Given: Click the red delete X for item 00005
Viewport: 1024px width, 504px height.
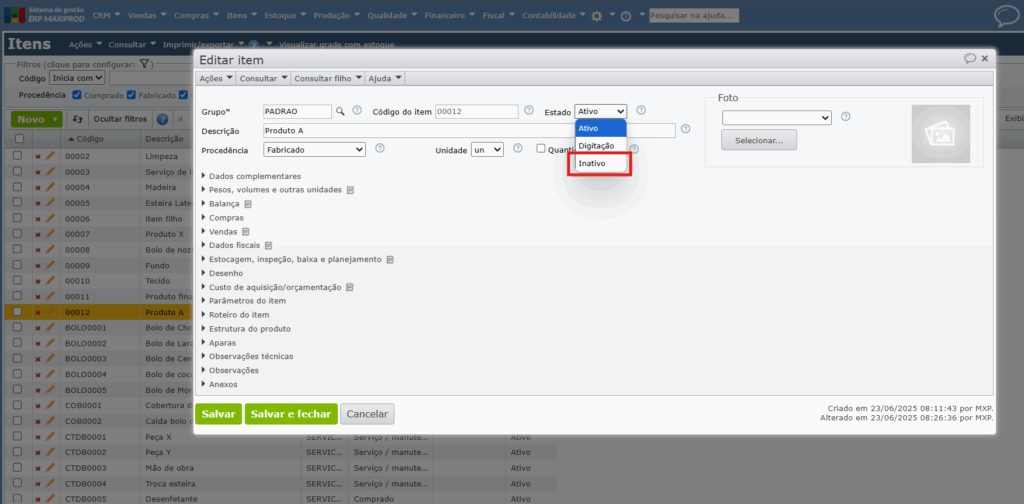Looking at the screenshot, I should (38, 203).
